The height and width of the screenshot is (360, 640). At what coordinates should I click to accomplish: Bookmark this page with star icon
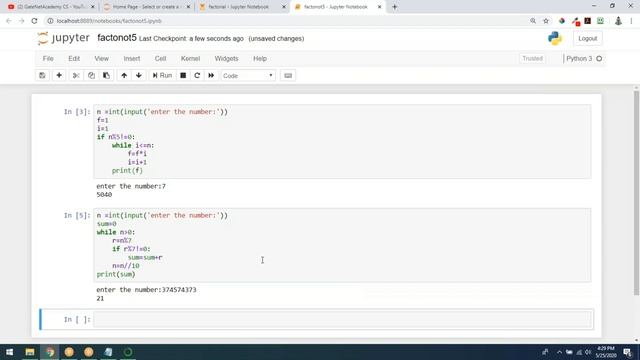point(546,21)
